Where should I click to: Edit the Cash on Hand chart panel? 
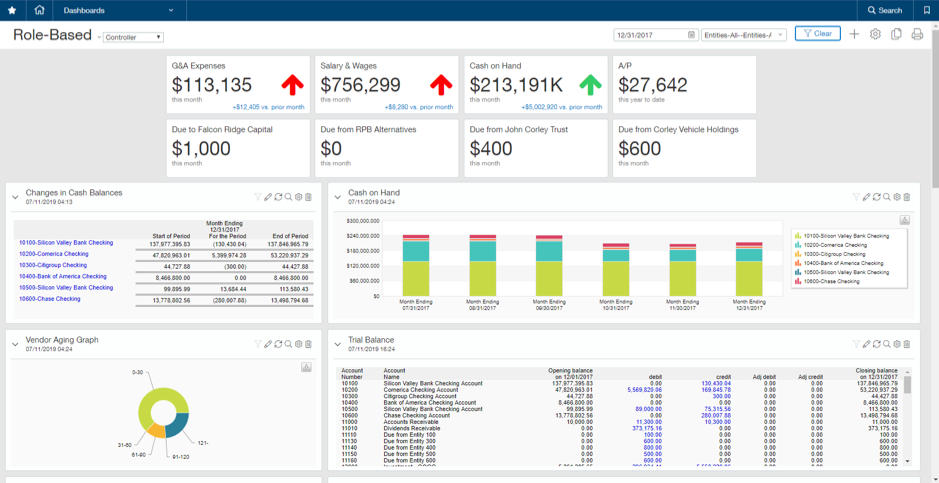[x=867, y=197]
